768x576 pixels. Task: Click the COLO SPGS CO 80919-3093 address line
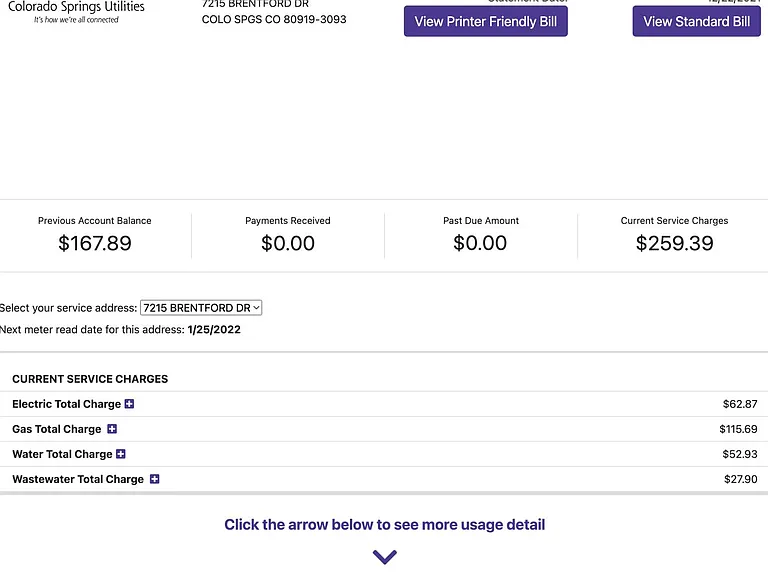click(274, 20)
